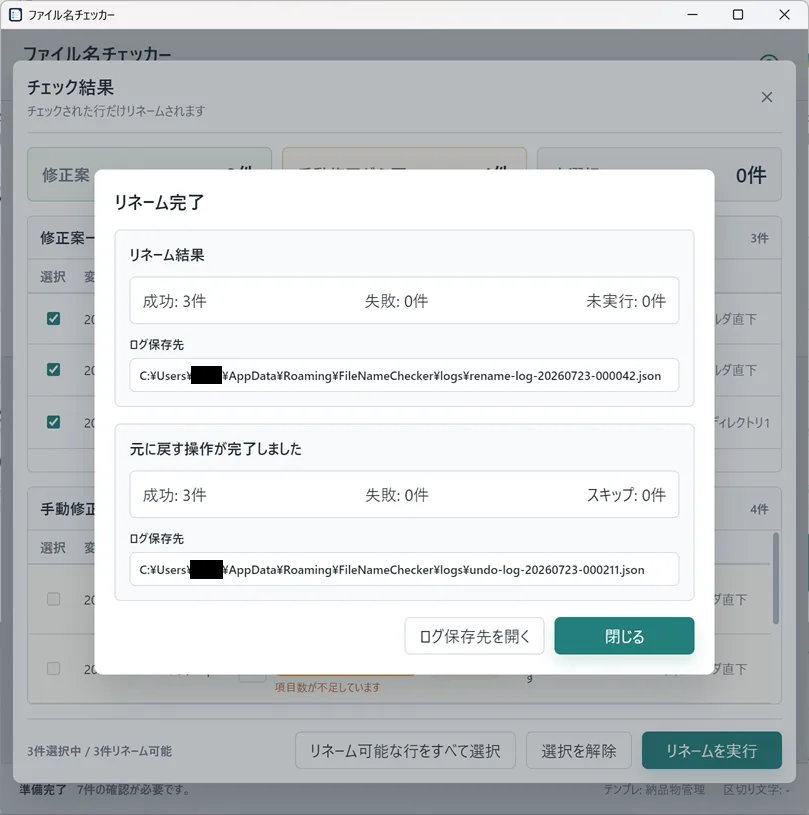Click リネームを実行 button

[711, 750]
